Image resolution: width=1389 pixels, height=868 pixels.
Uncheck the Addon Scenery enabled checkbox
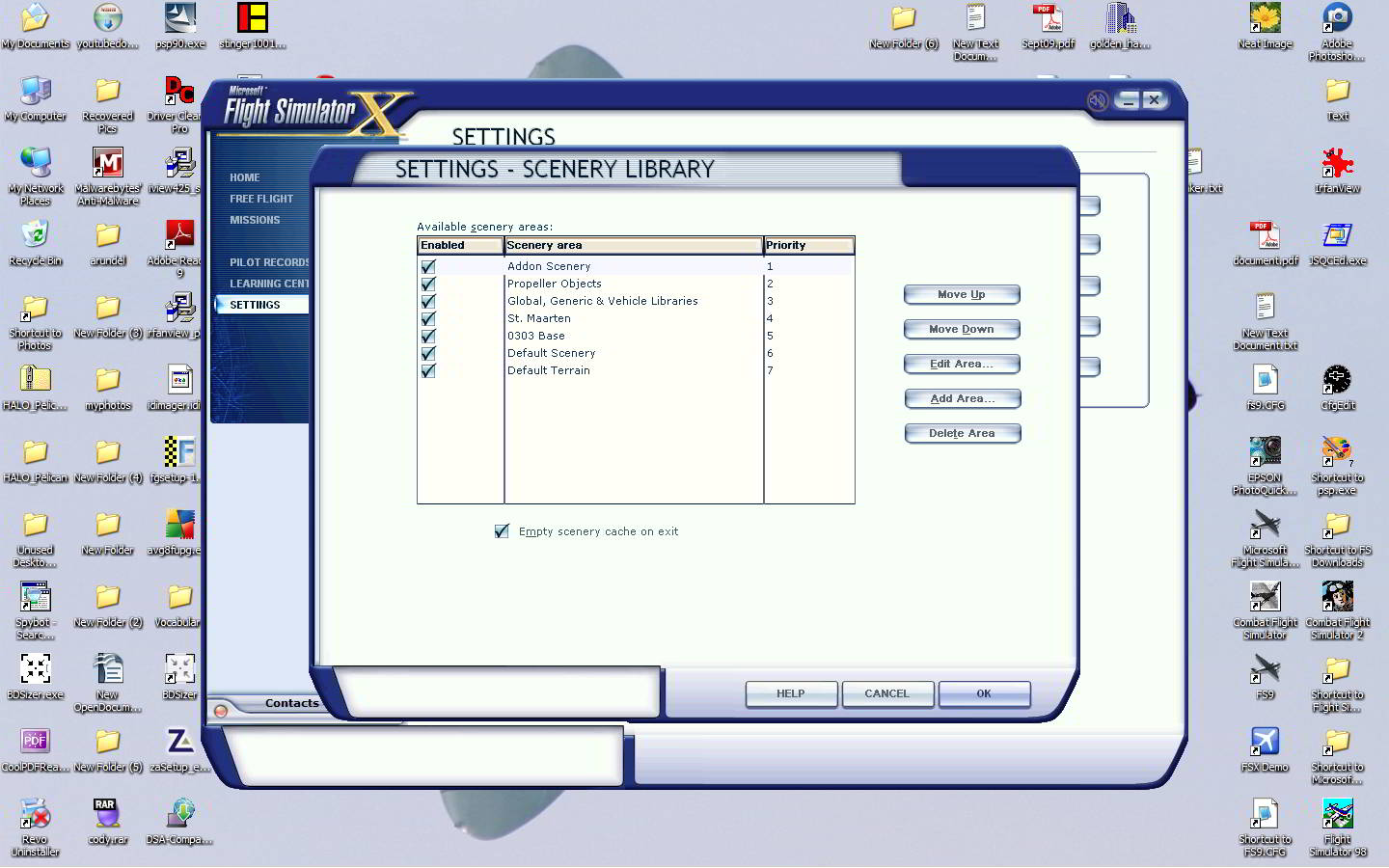point(428,267)
